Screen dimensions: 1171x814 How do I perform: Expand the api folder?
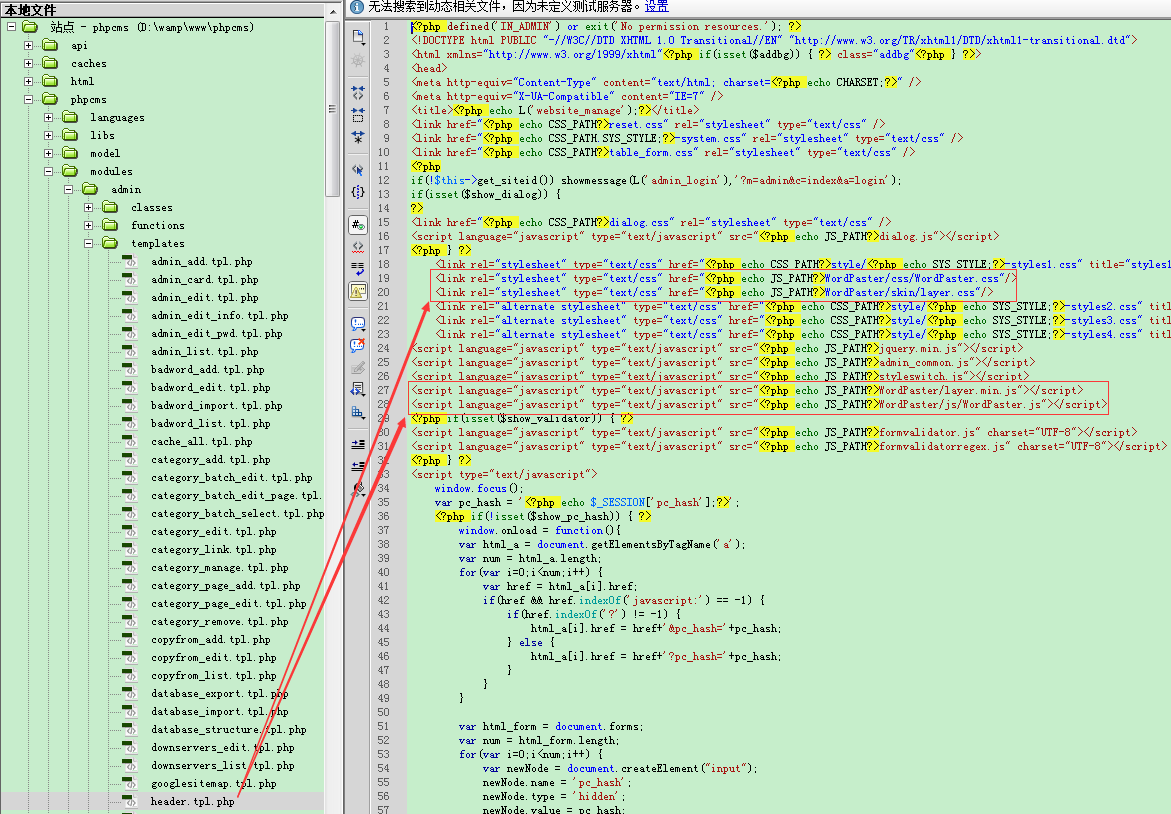click(28, 46)
